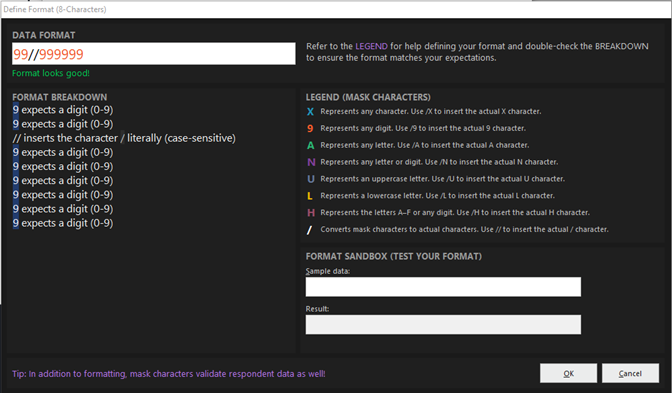Click 'Represents any letter. Use /A' legend text
The width and height of the screenshot is (672, 393).
coord(425,145)
